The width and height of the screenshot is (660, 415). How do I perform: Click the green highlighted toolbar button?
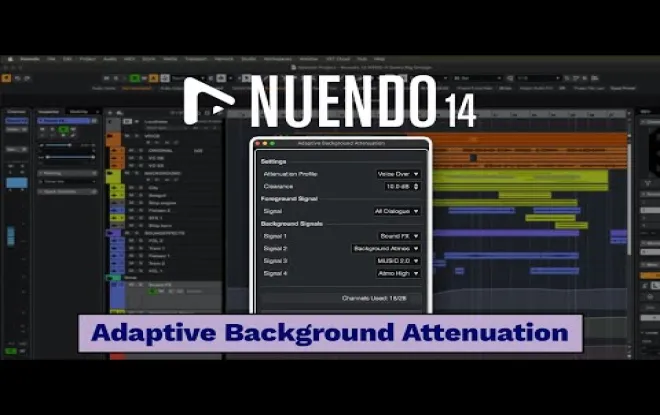point(135,78)
